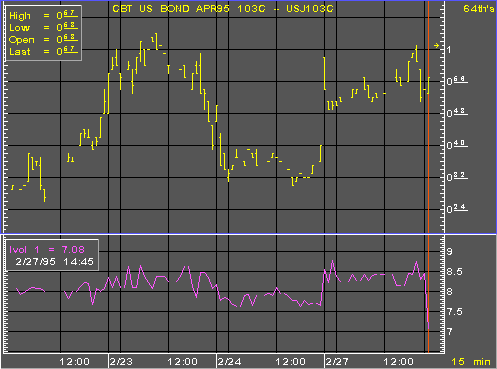This screenshot has height=369, width=497.
Task: Click the Open value in the legend box
Action: tap(67, 39)
